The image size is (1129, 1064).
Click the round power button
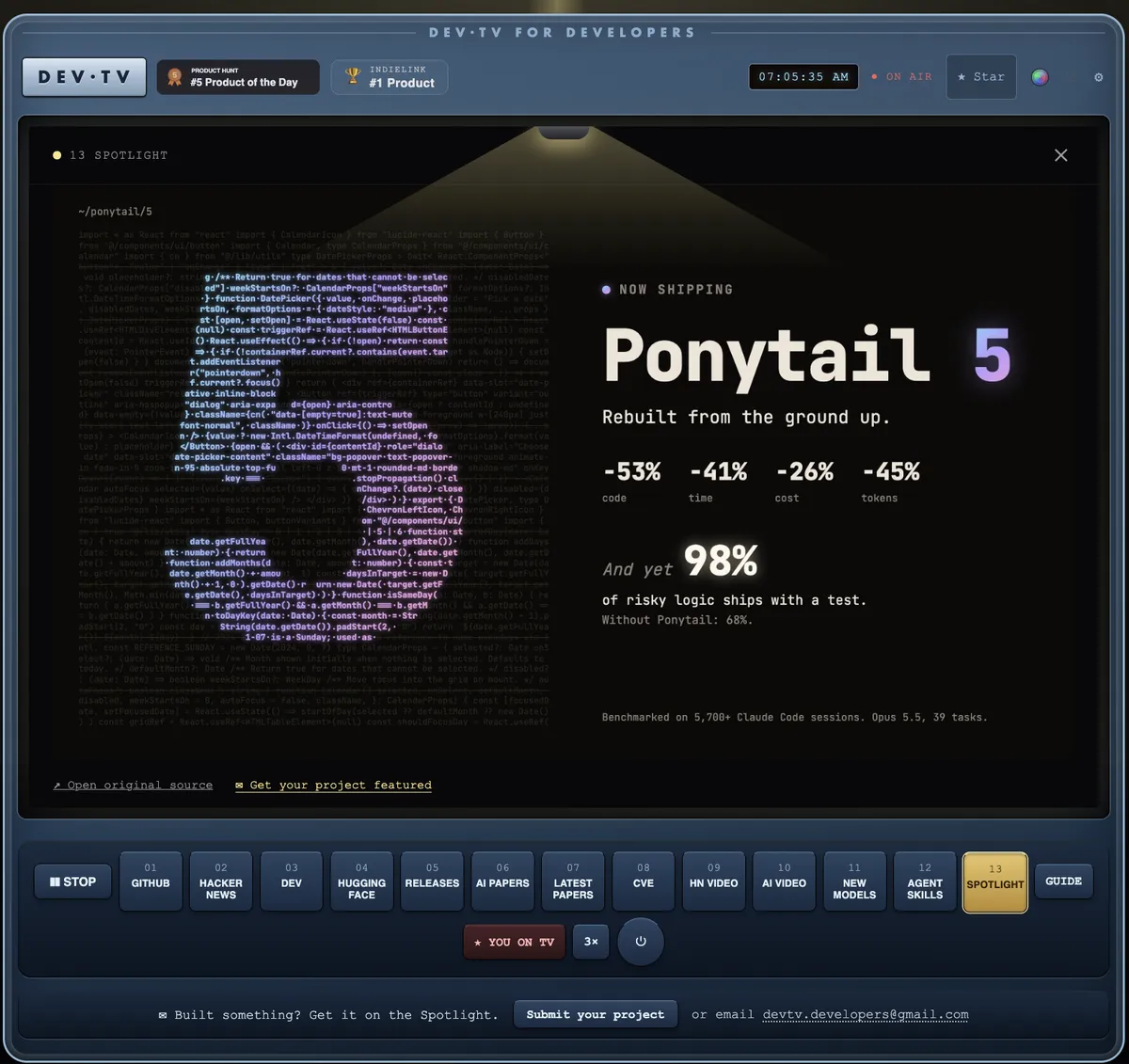(641, 941)
